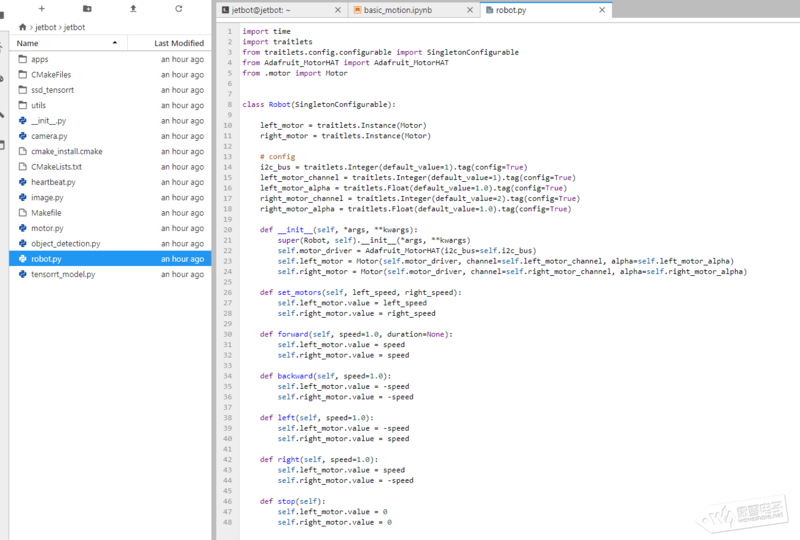
Task: Click the new launcher plus icon
Action: click(x=42, y=9)
